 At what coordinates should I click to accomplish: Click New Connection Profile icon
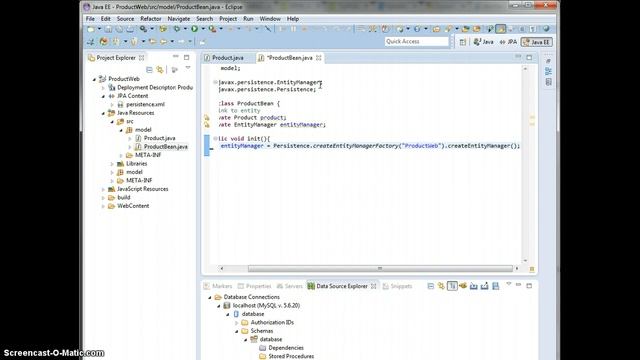click(463, 286)
